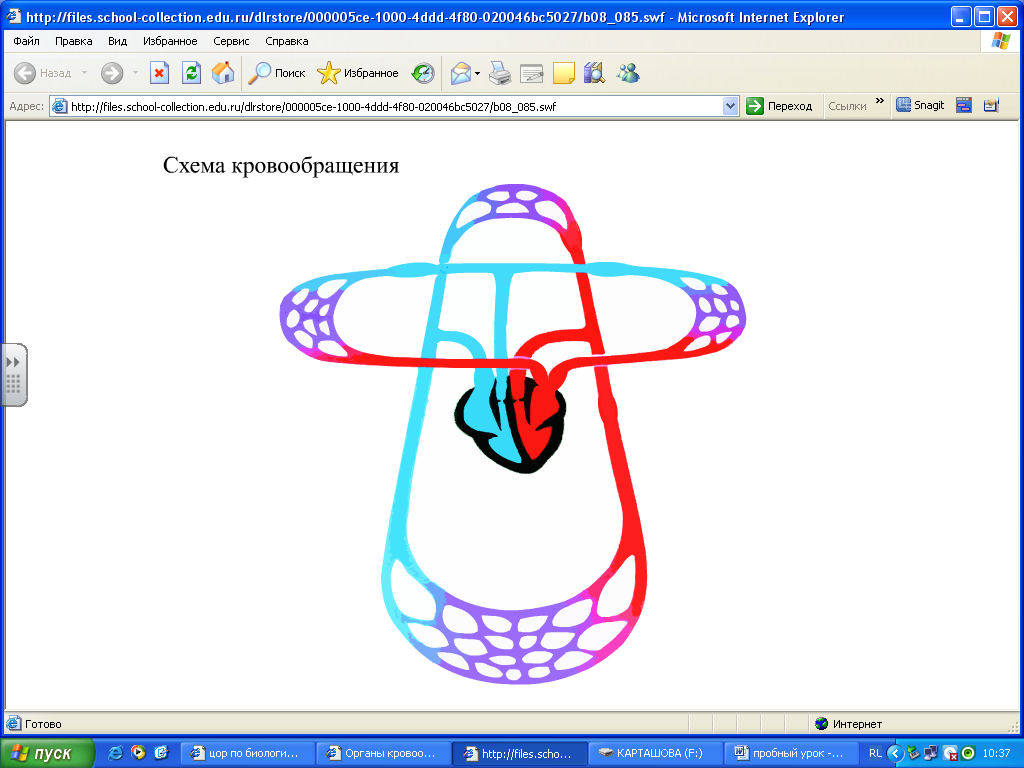Click the Схема кровообращения heading
The image size is (1024, 768).
[x=281, y=166]
